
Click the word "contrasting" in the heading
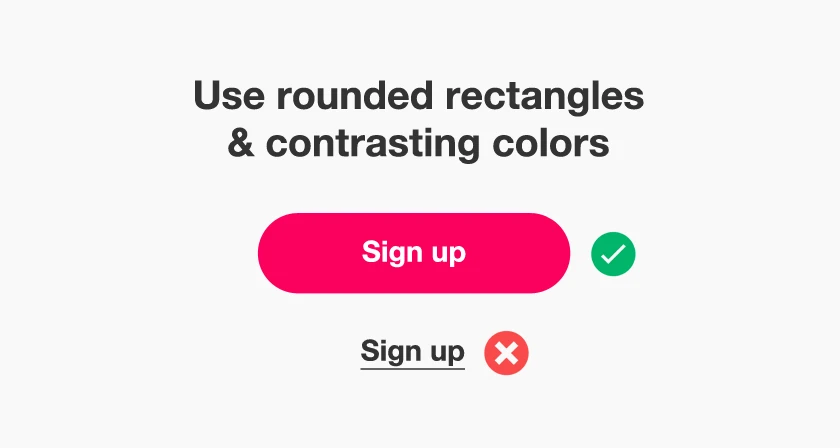[373, 144]
